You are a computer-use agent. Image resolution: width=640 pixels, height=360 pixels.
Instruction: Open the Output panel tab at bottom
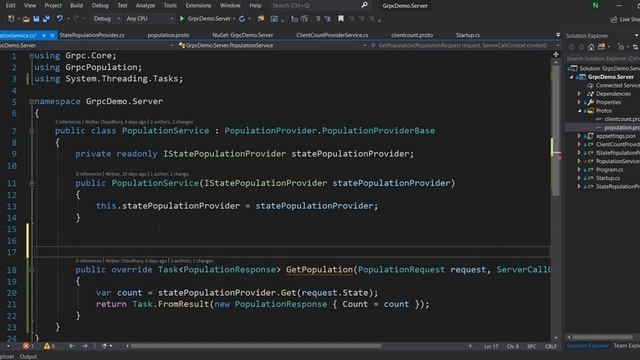click(x=28, y=356)
